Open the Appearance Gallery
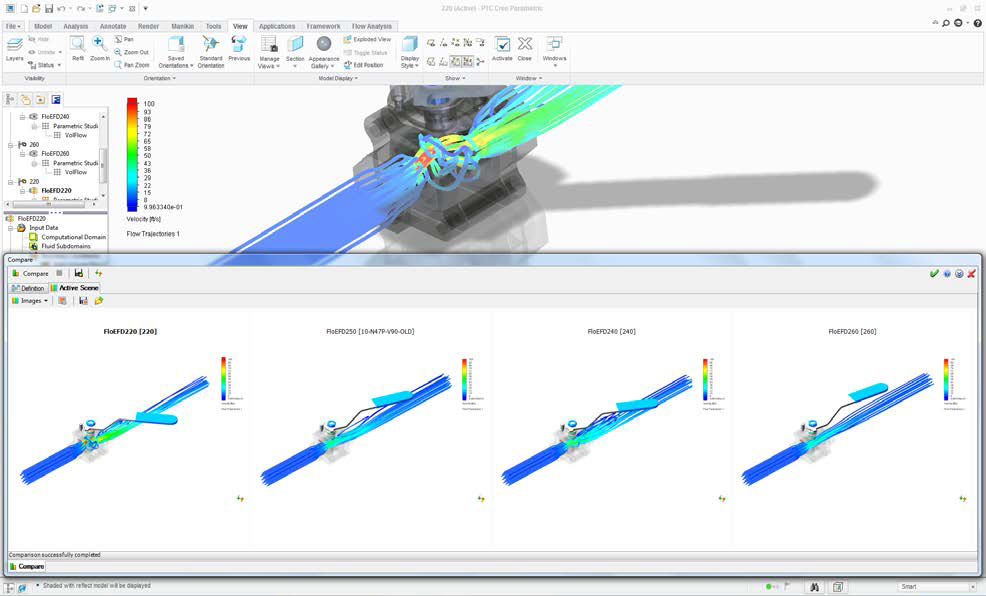 click(x=324, y=50)
